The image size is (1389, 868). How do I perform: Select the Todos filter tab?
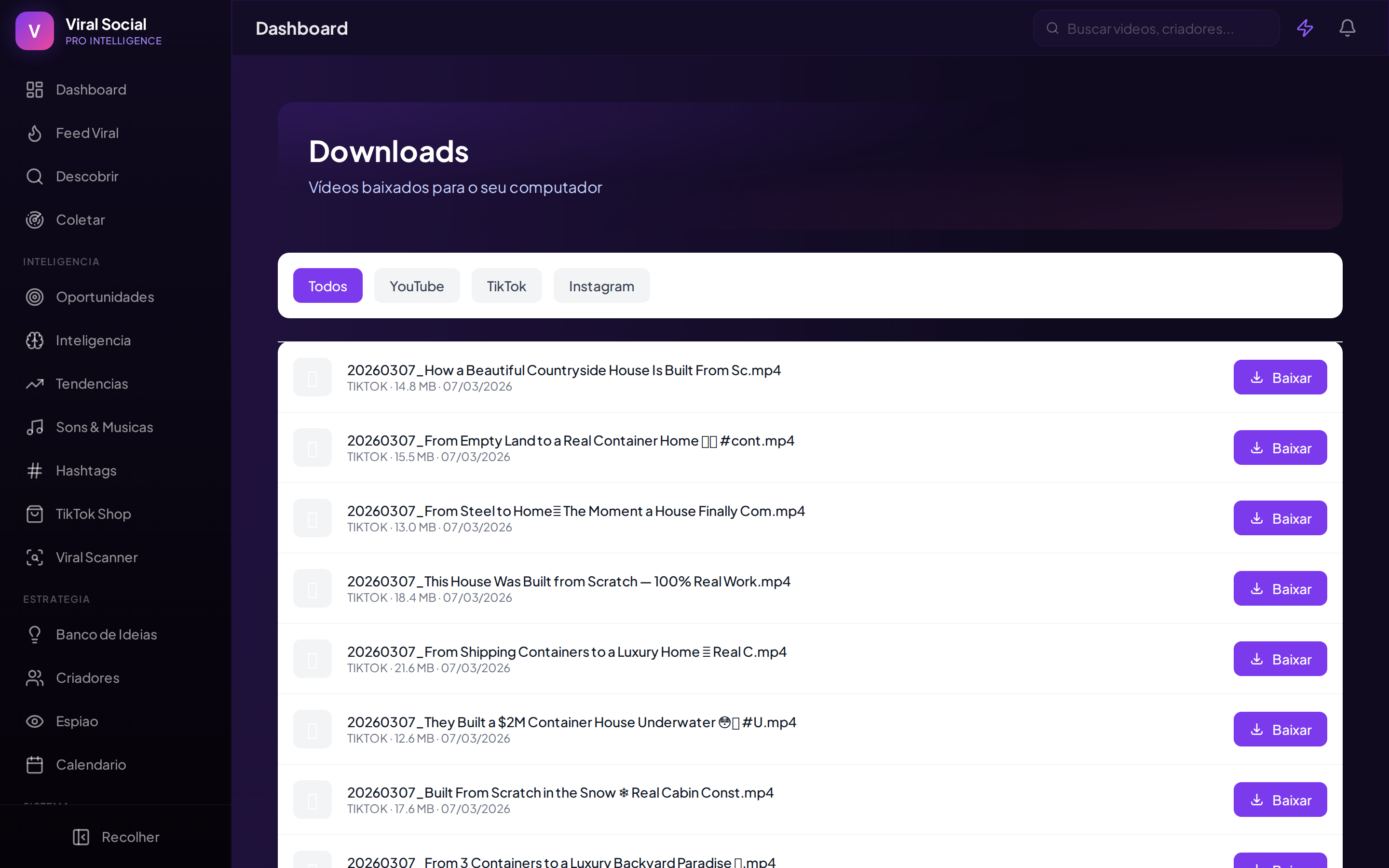click(328, 285)
